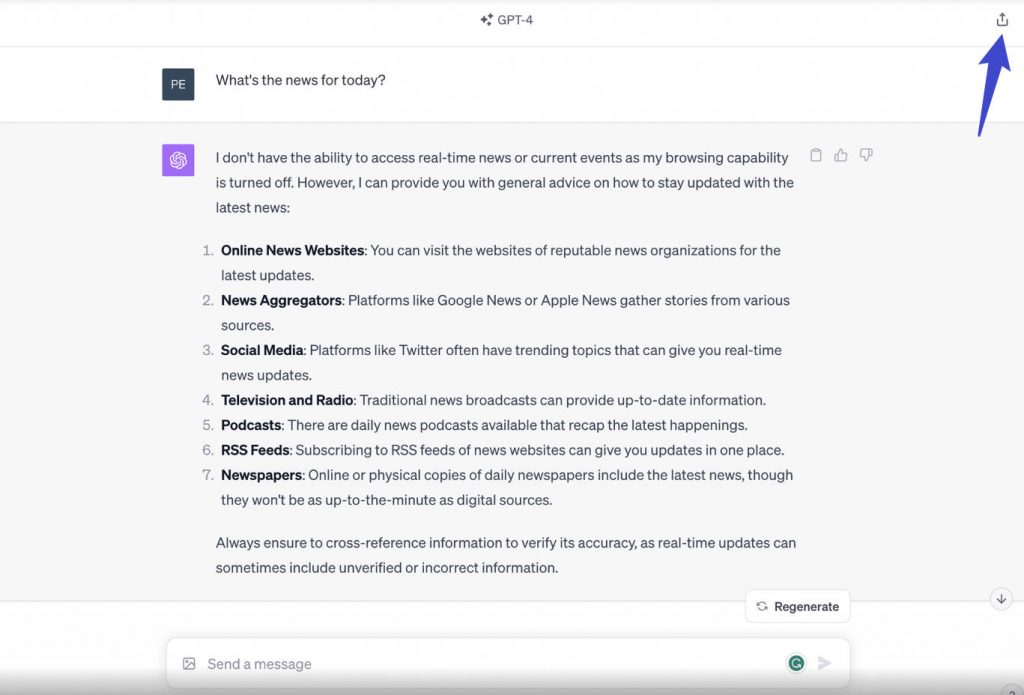The width and height of the screenshot is (1024, 695).
Task: Open the Grammarly icon in the message box
Action: point(796,662)
